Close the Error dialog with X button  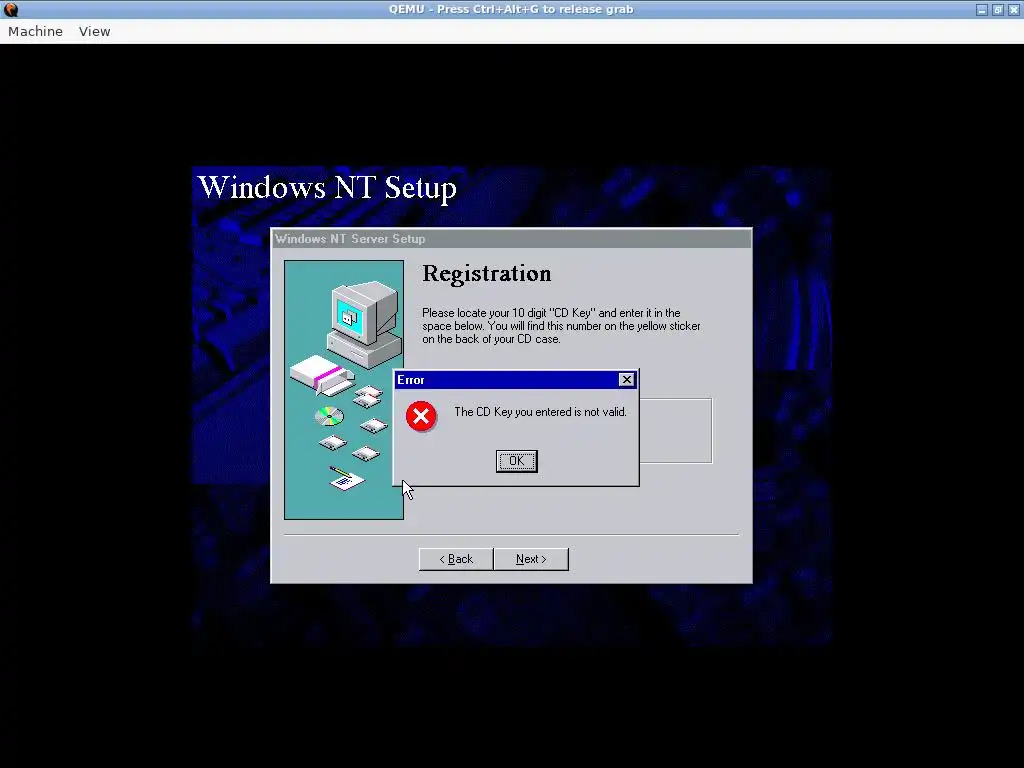(x=626, y=379)
